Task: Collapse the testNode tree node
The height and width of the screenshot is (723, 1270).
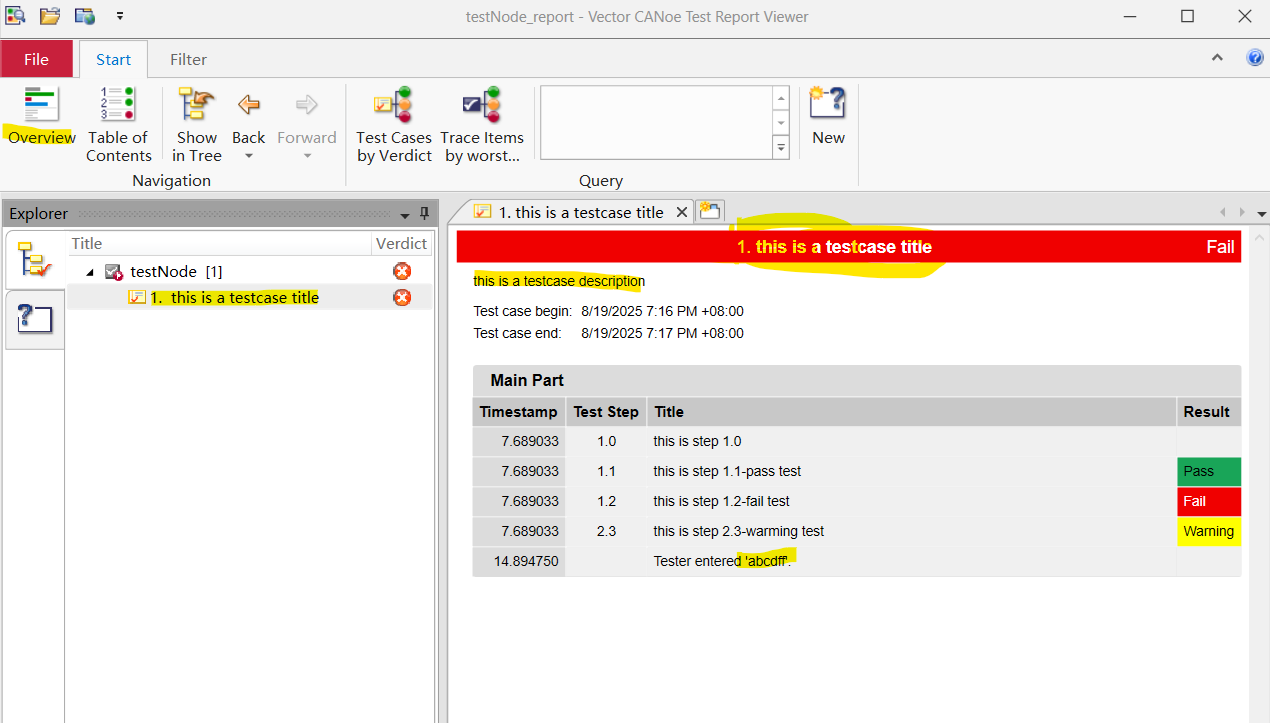Action: point(90,272)
